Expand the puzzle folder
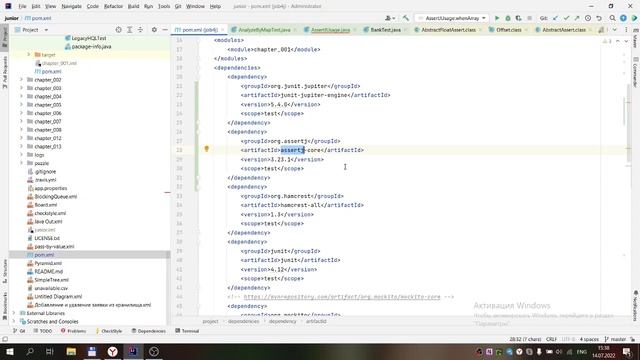Screen dimensions: 640x360 point(21,163)
